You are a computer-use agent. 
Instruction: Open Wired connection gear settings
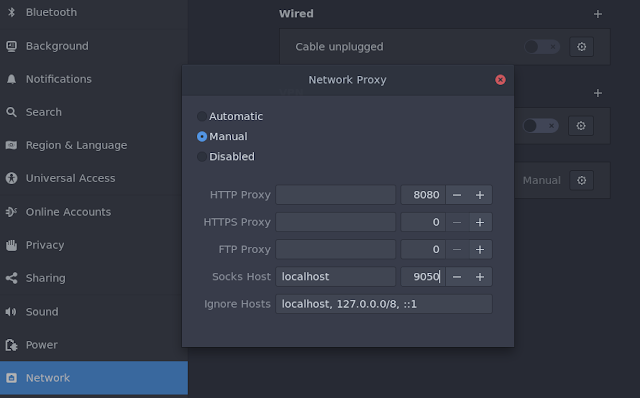tap(581, 47)
